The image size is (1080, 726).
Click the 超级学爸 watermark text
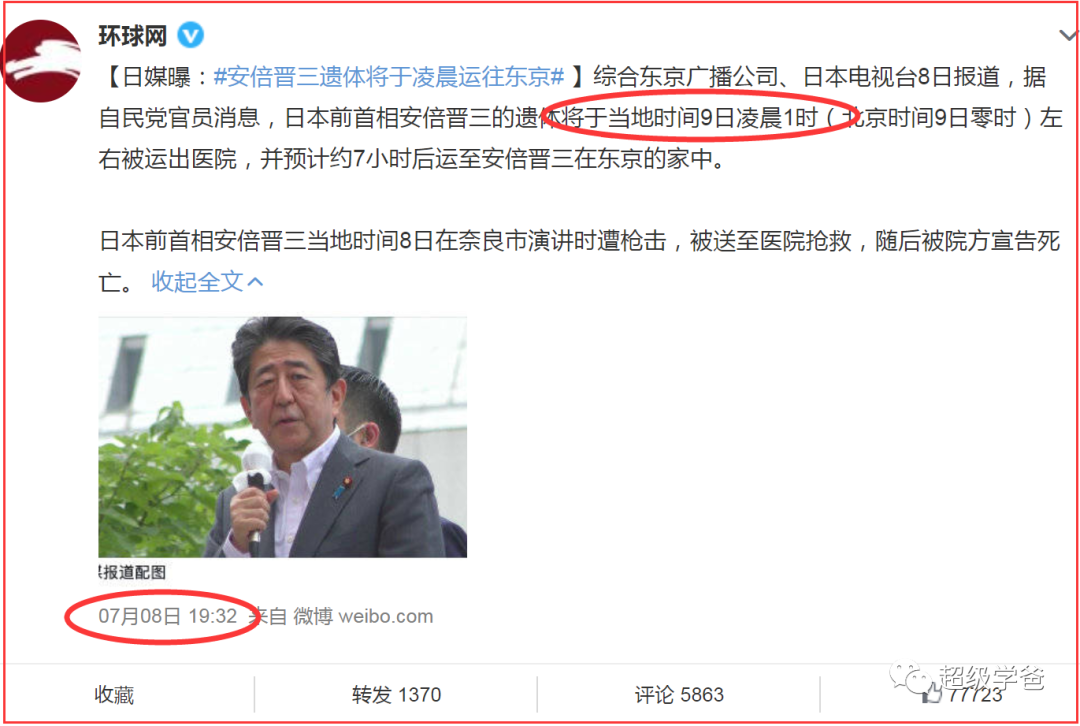pos(991,677)
